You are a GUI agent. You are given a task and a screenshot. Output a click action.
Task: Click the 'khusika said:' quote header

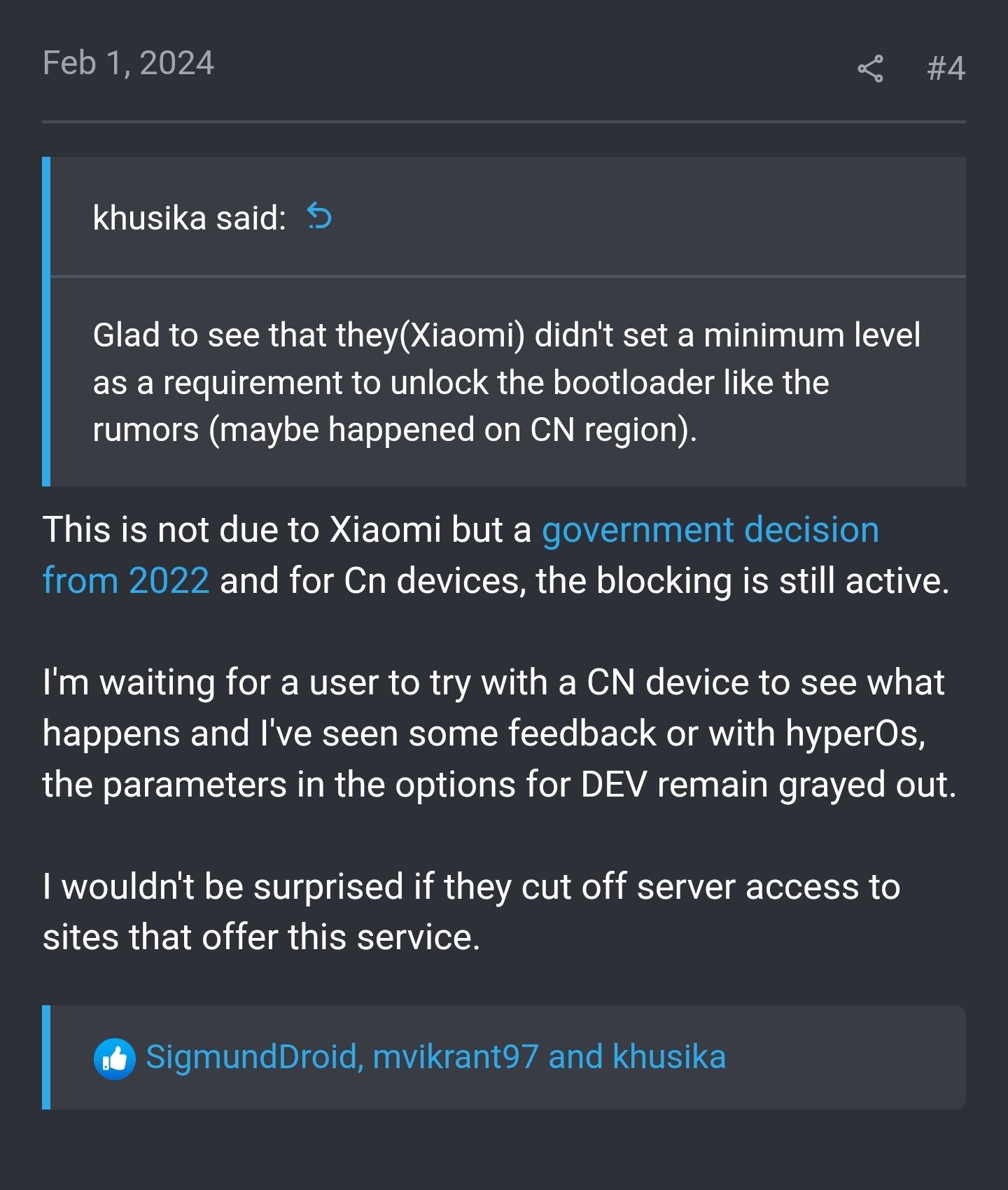pyautogui.click(x=189, y=218)
